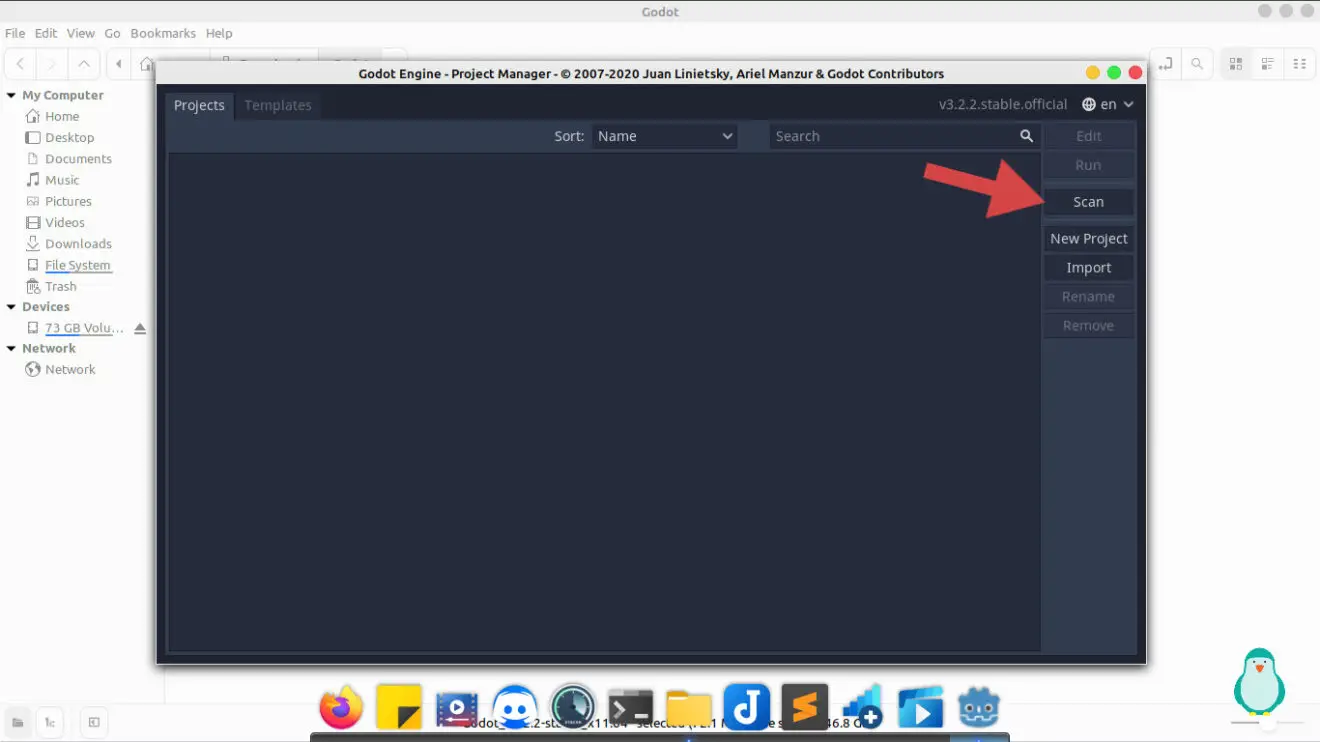Open the Network item under Network section

[70, 370]
